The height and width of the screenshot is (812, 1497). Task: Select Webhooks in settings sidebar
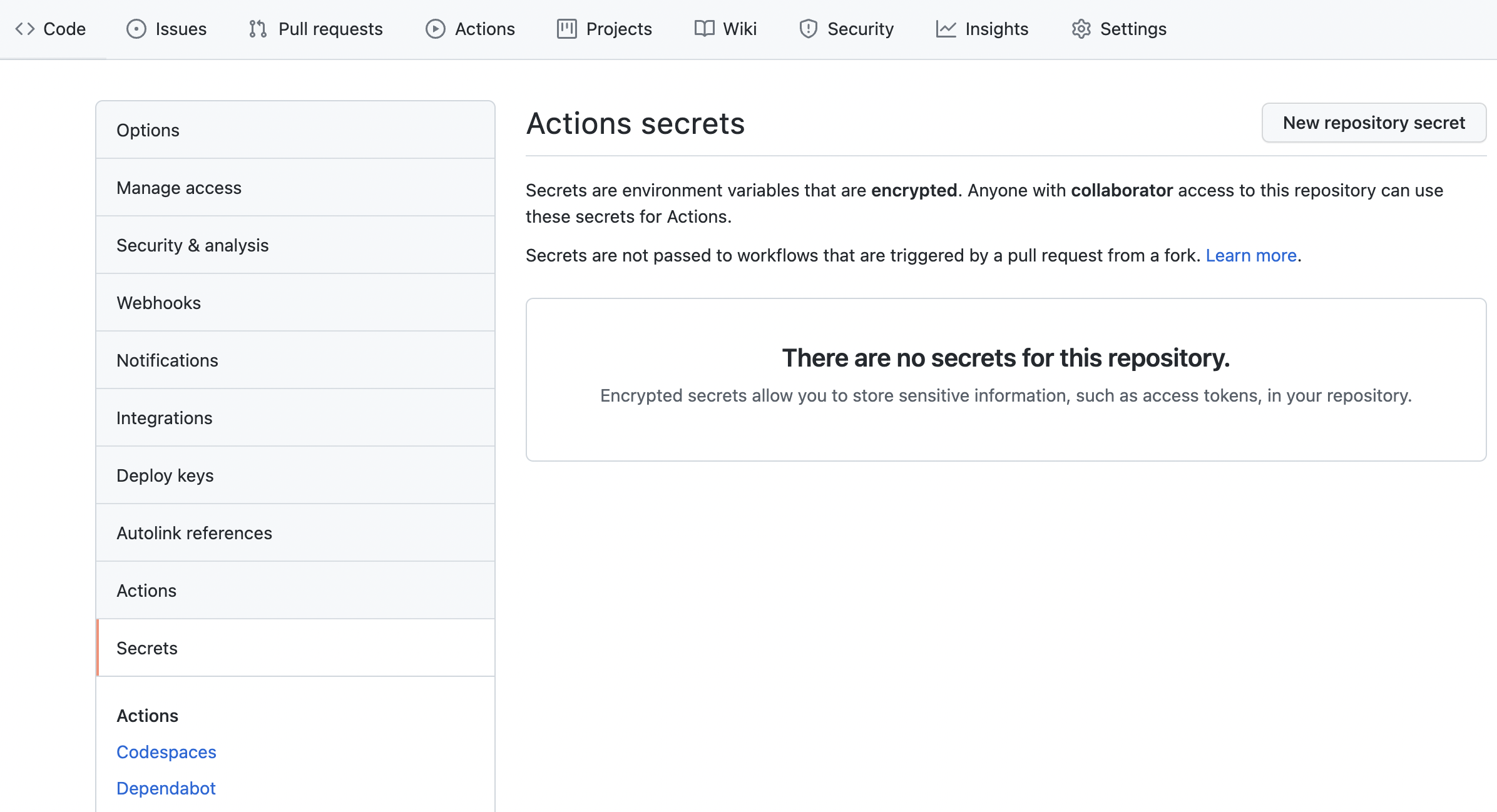[x=158, y=303]
